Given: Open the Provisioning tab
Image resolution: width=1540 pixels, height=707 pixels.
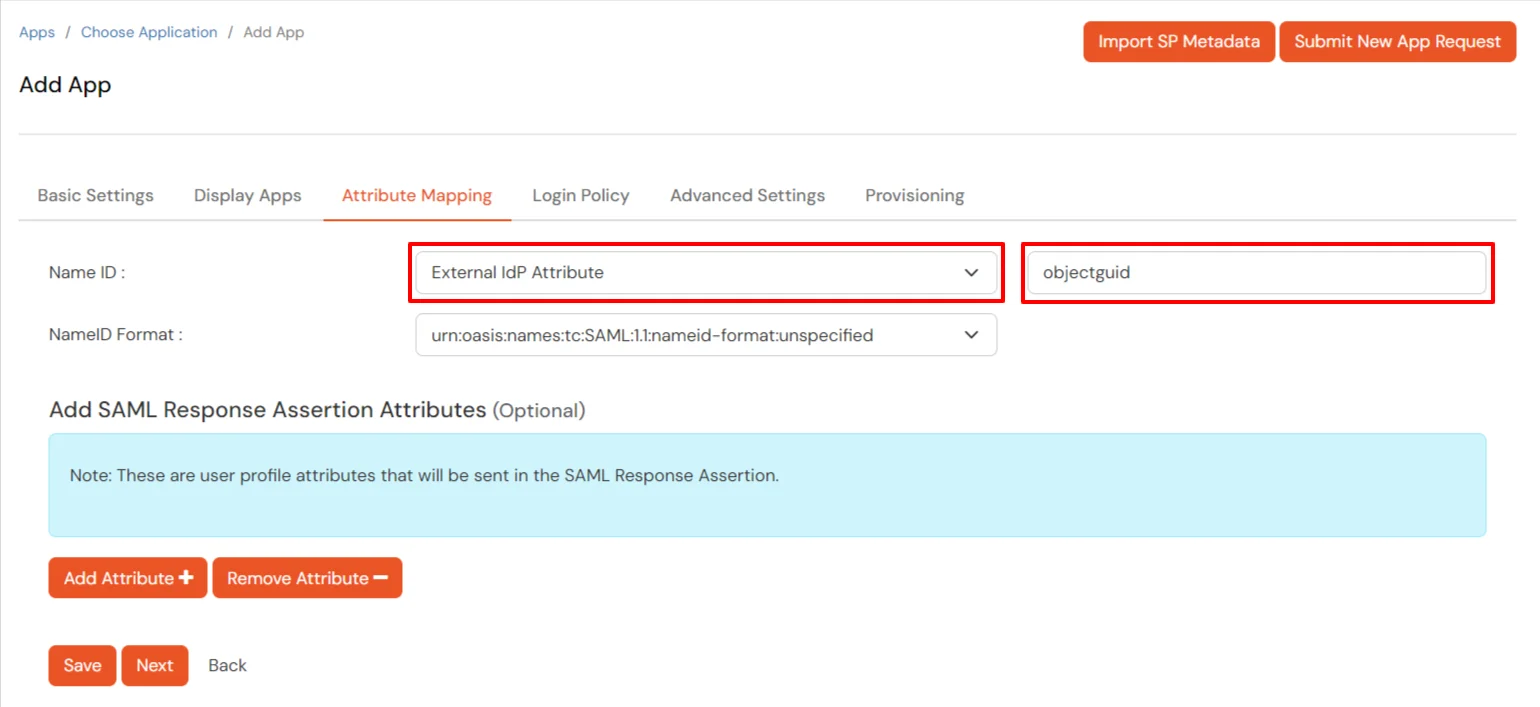Looking at the screenshot, I should (x=915, y=195).
